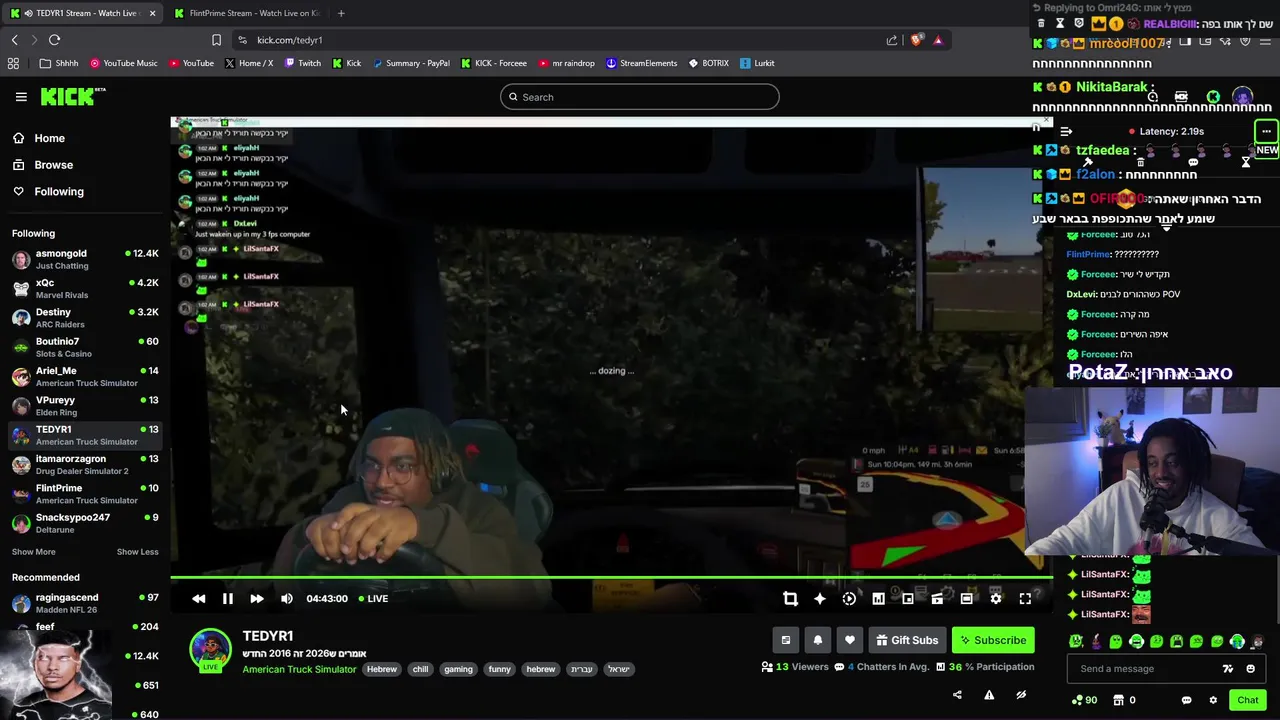Open American Truck Simulator category link
The image size is (1280, 720).
[x=299, y=669]
